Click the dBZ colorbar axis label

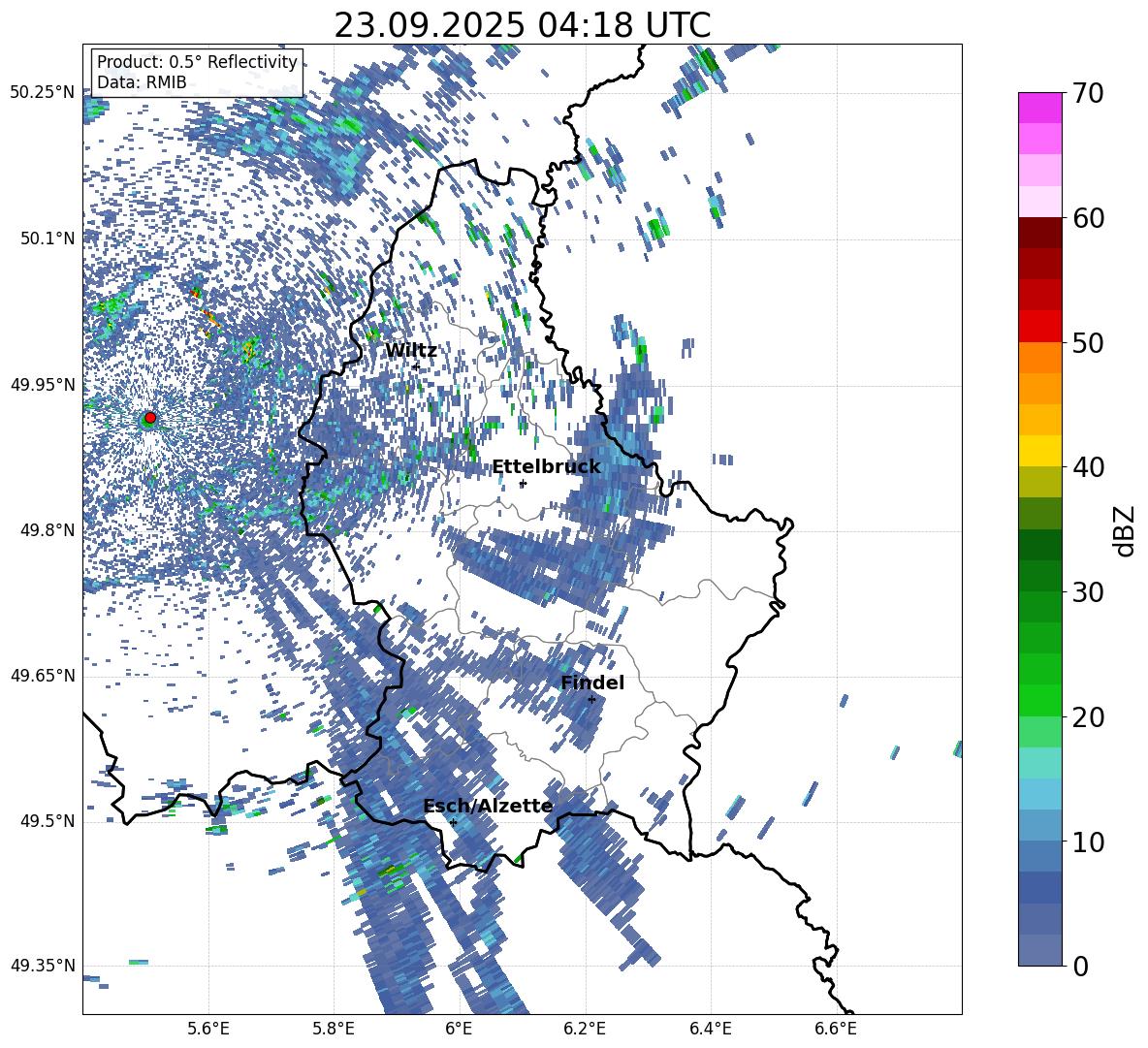pyautogui.click(x=1125, y=530)
